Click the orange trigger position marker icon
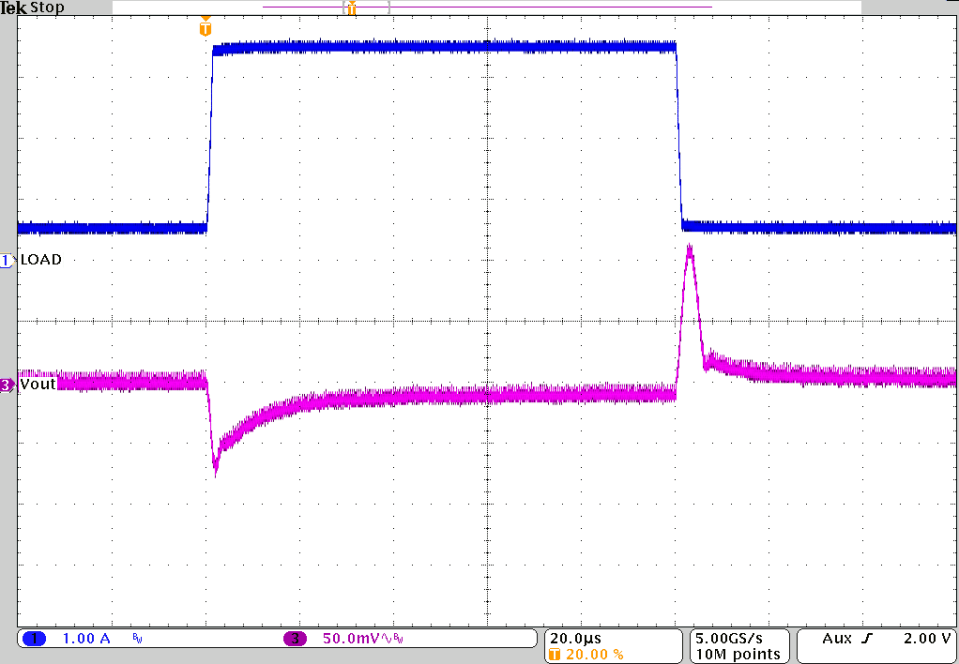959x664 pixels. pos(206,26)
